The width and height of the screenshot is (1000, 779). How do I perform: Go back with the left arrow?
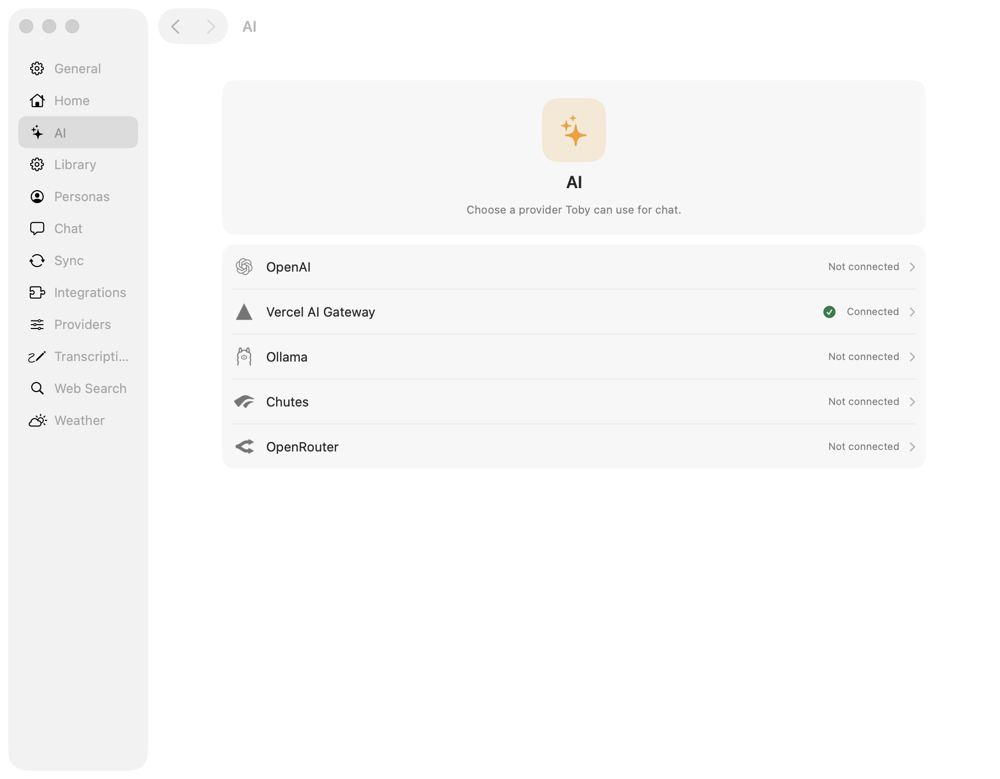(176, 26)
